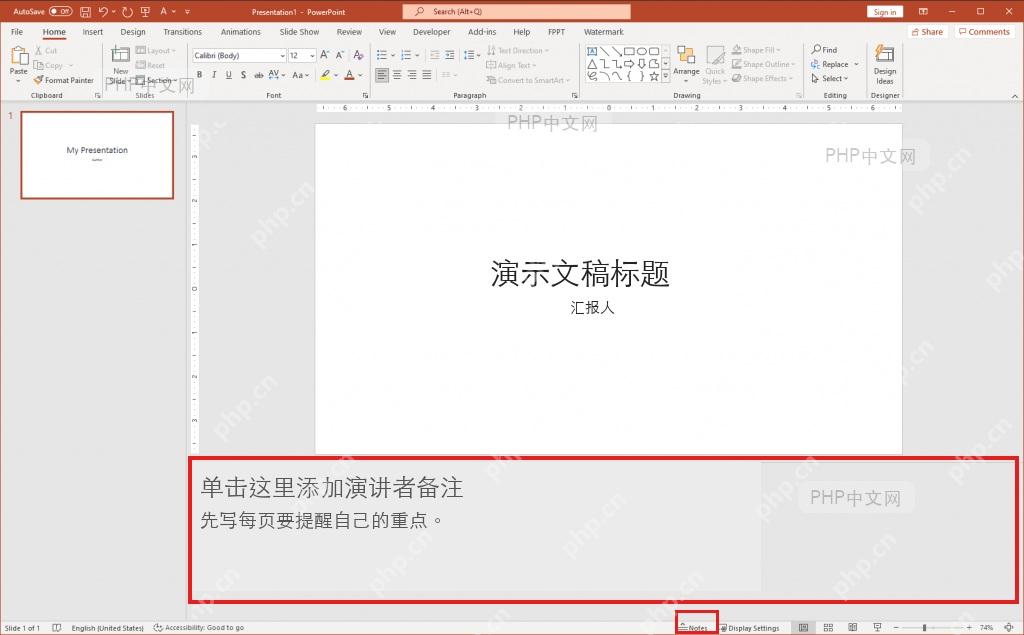The width and height of the screenshot is (1024, 635).
Task: Click the Redo icon in quick access toolbar
Action: 127,12
